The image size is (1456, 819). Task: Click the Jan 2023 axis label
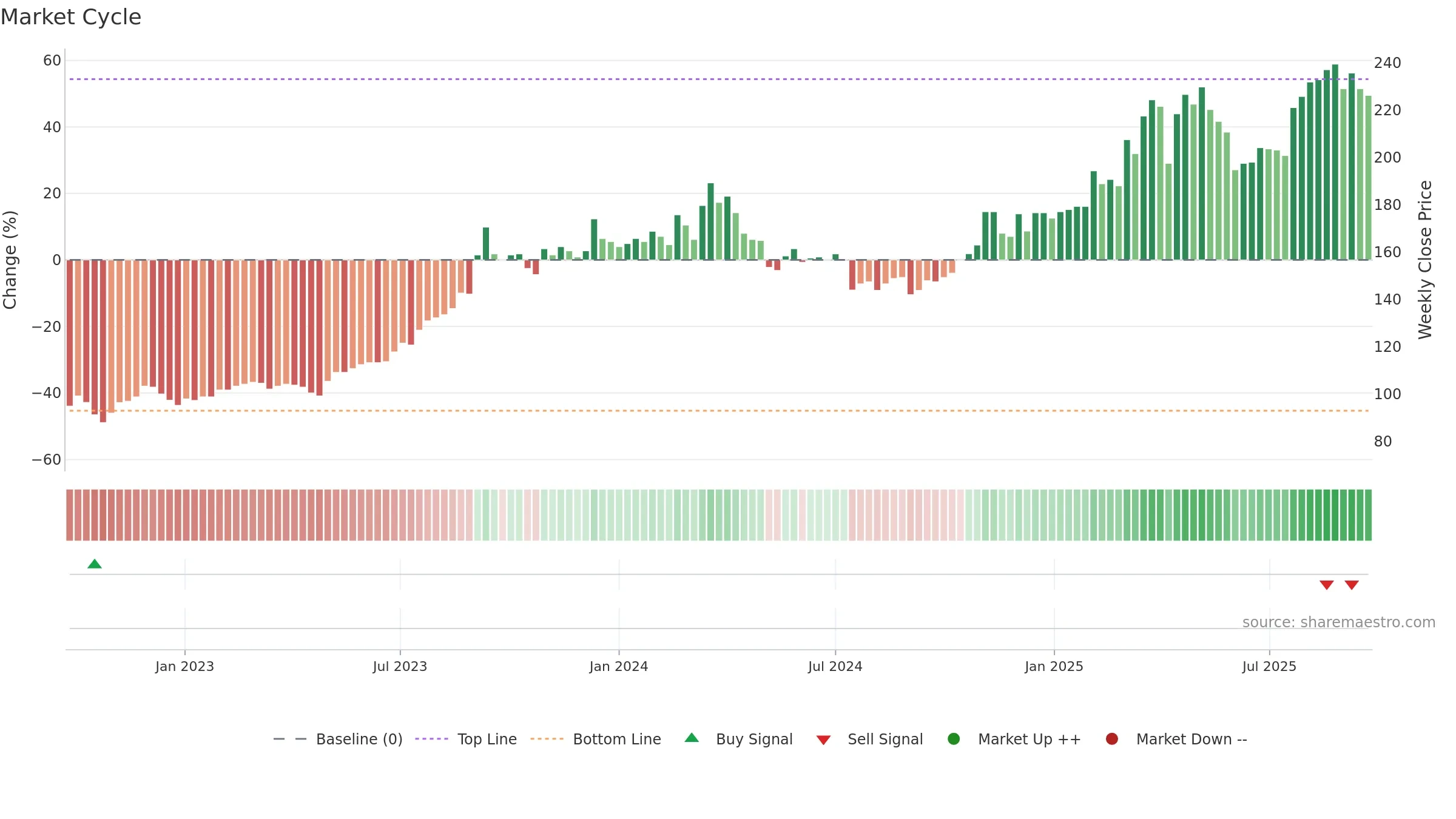coord(184,667)
